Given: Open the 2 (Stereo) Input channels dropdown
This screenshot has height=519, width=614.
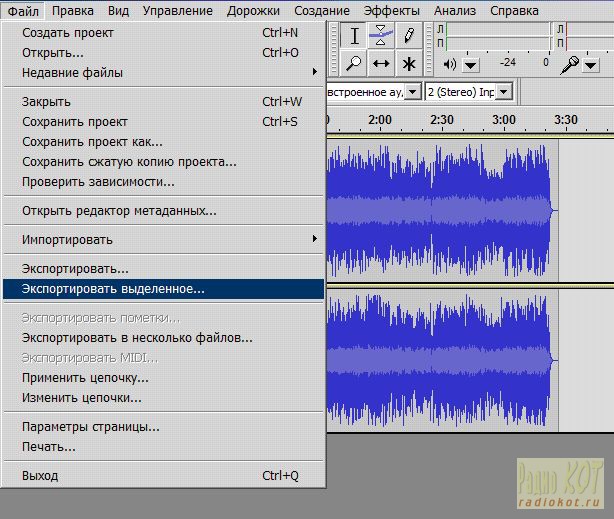Looking at the screenshot, I should coord(504,92).
